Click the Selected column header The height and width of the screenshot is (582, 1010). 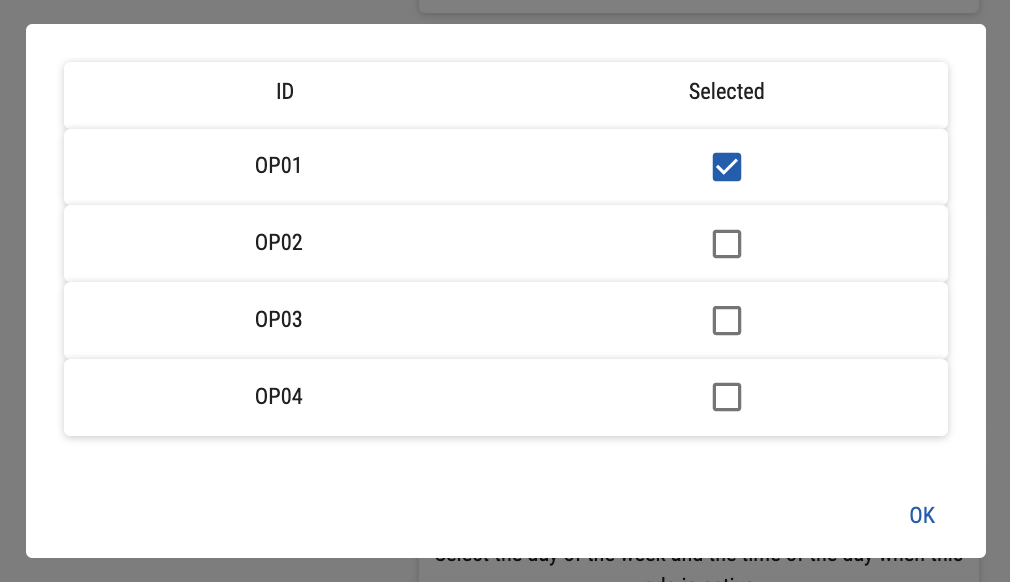[x=727, y=92]
